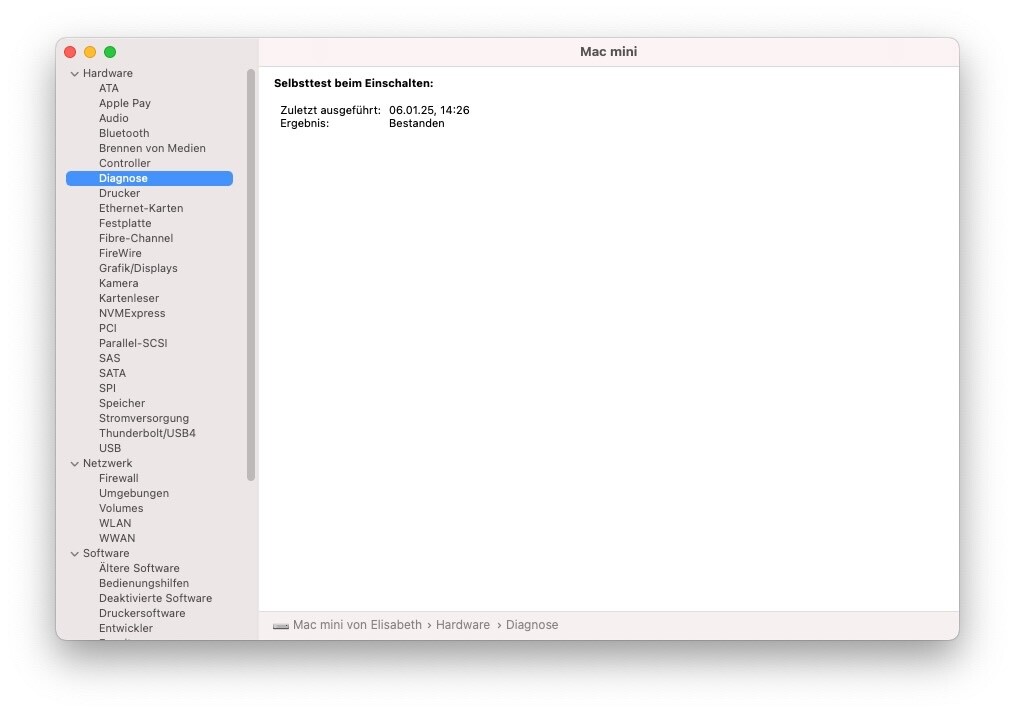Viewport: 1015px width, 714px height.
Task: Show Bluetooth hardware information
Action: click(124, 133)
